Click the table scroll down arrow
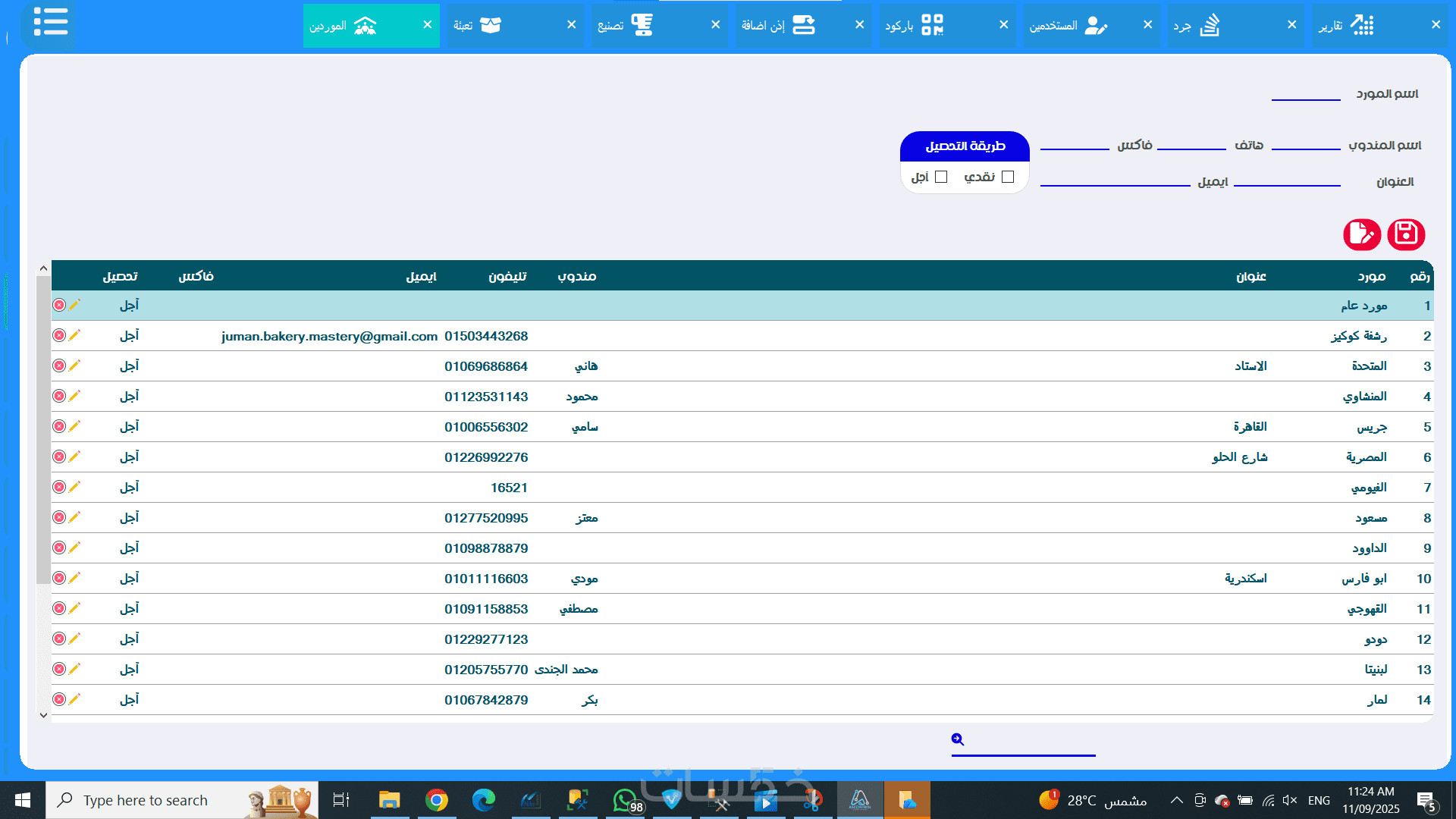 click(43, 715)
